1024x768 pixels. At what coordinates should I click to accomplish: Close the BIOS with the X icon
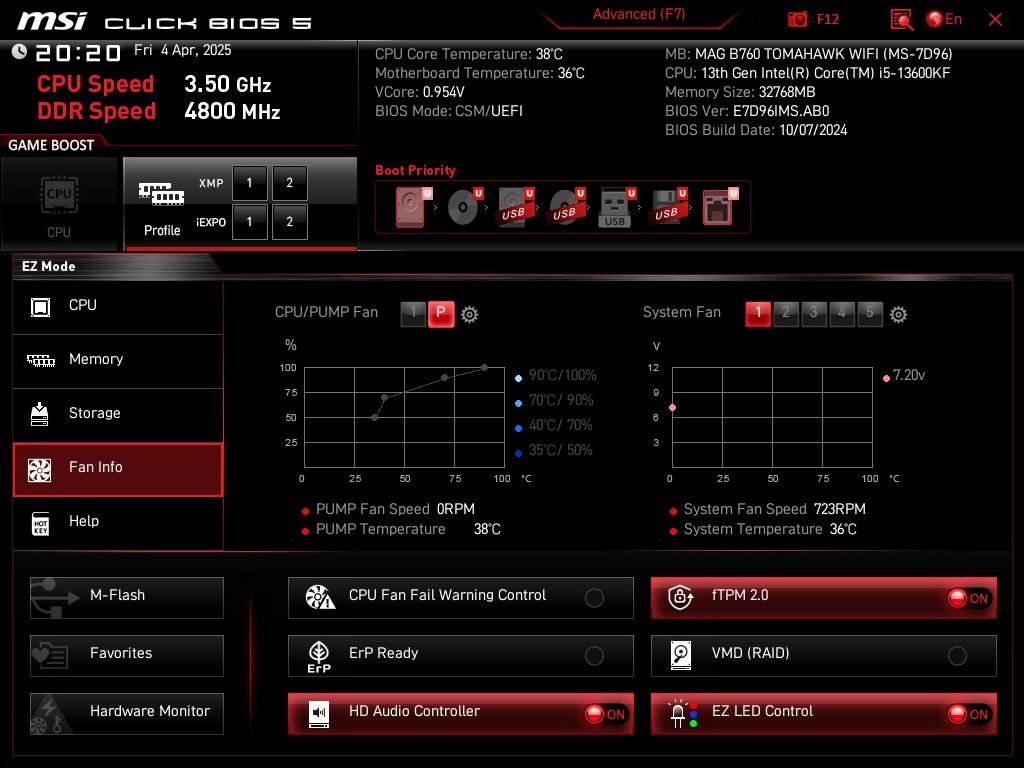tap(995, 20)
